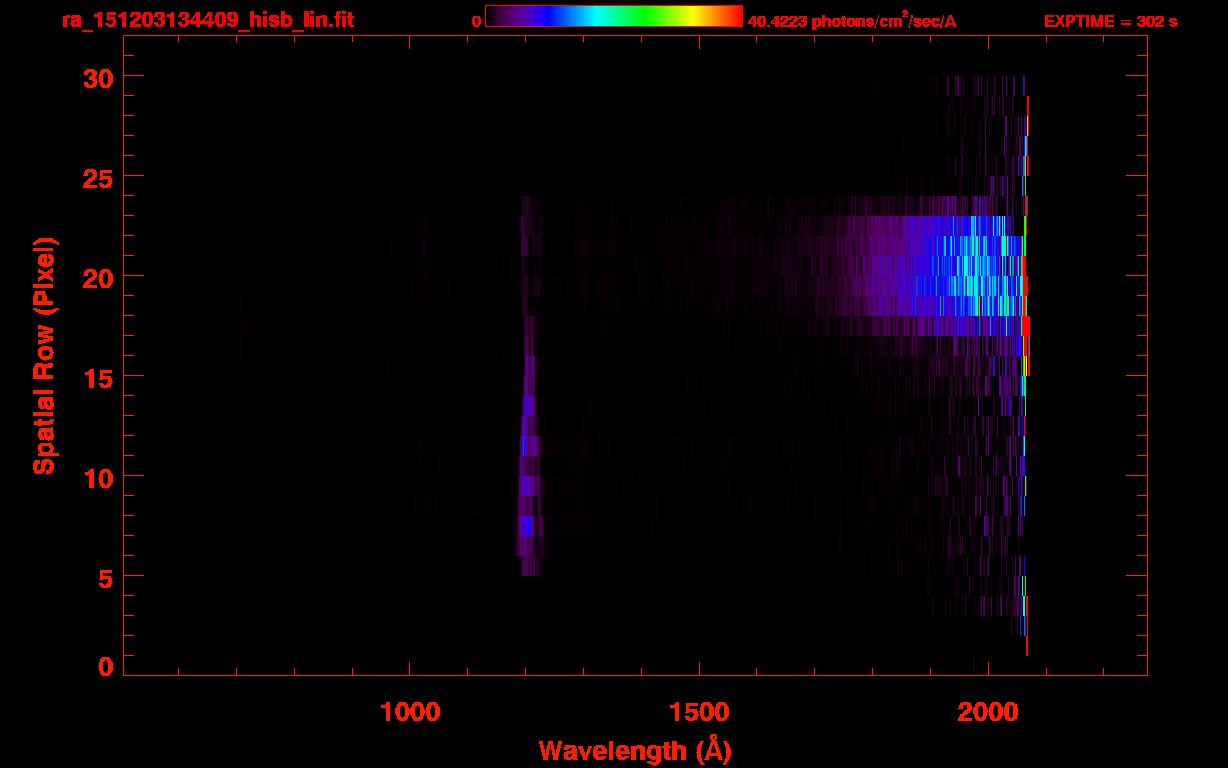The width and height of the screenshot is (1228, 768).
Task: Click the Wavelength (Å) axis title
Action: point(635,750)
